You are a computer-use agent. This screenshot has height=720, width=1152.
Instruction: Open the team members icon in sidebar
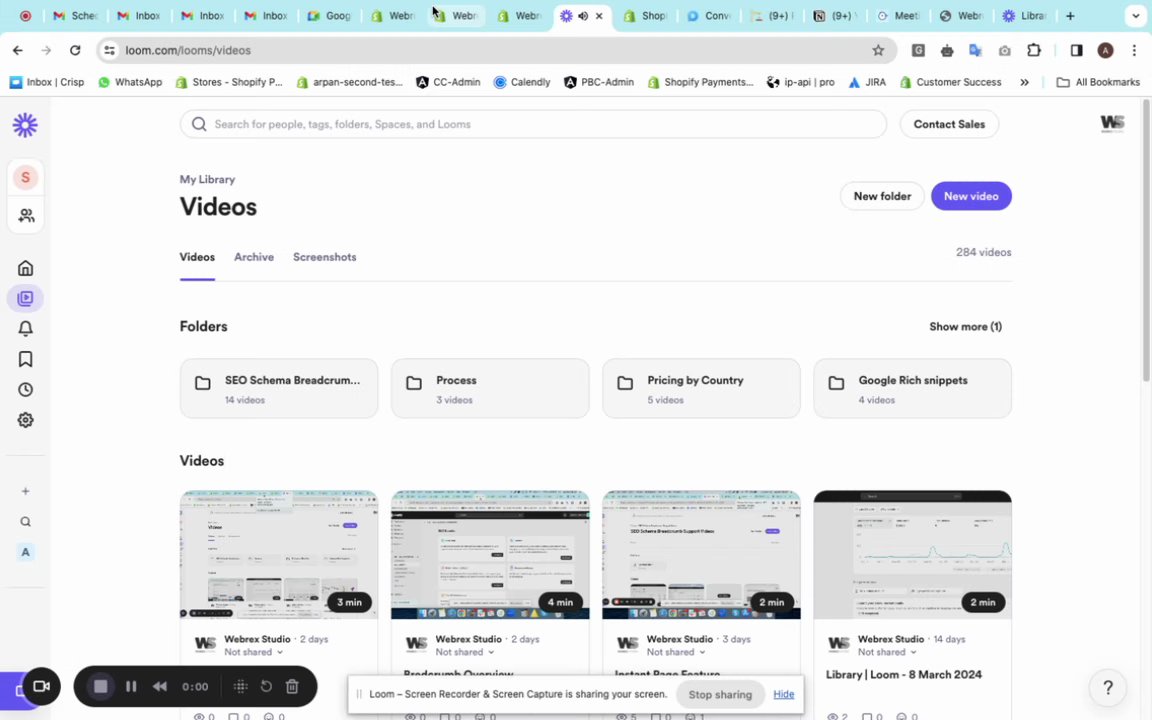pos(26,215)
